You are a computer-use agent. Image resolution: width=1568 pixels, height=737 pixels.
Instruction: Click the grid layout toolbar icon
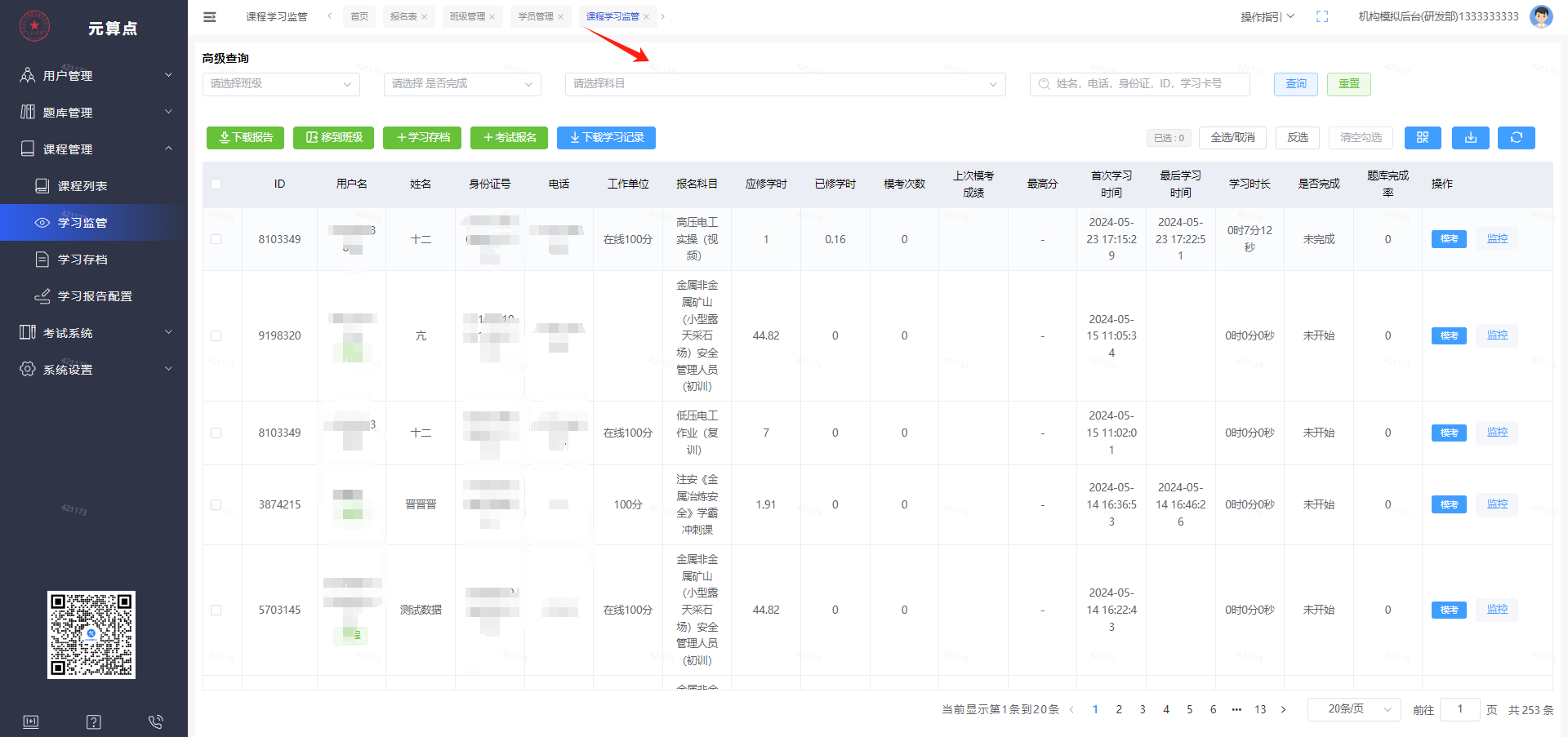click(x=1423, y=138)
